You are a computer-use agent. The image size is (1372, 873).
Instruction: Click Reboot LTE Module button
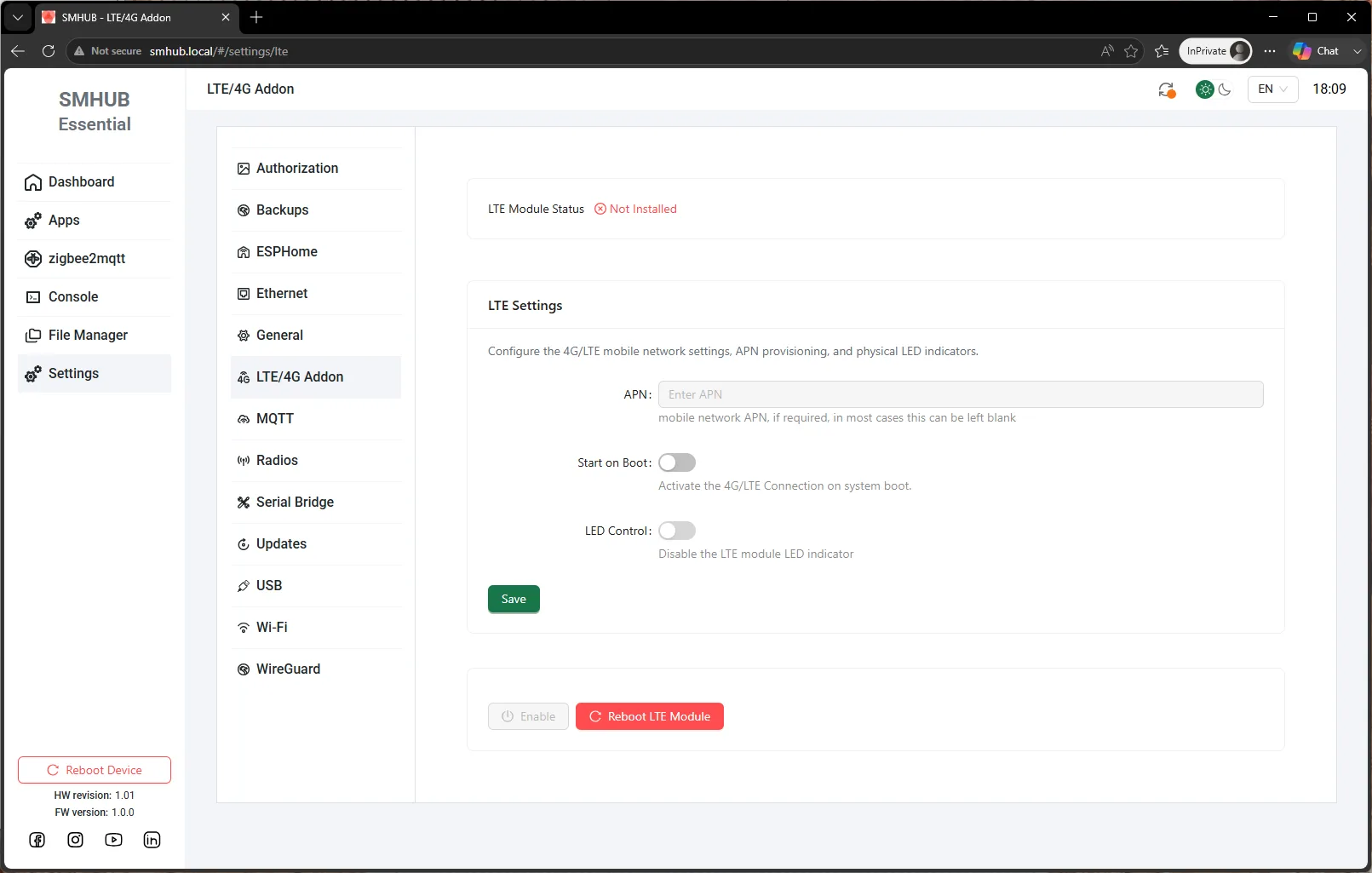650,716
